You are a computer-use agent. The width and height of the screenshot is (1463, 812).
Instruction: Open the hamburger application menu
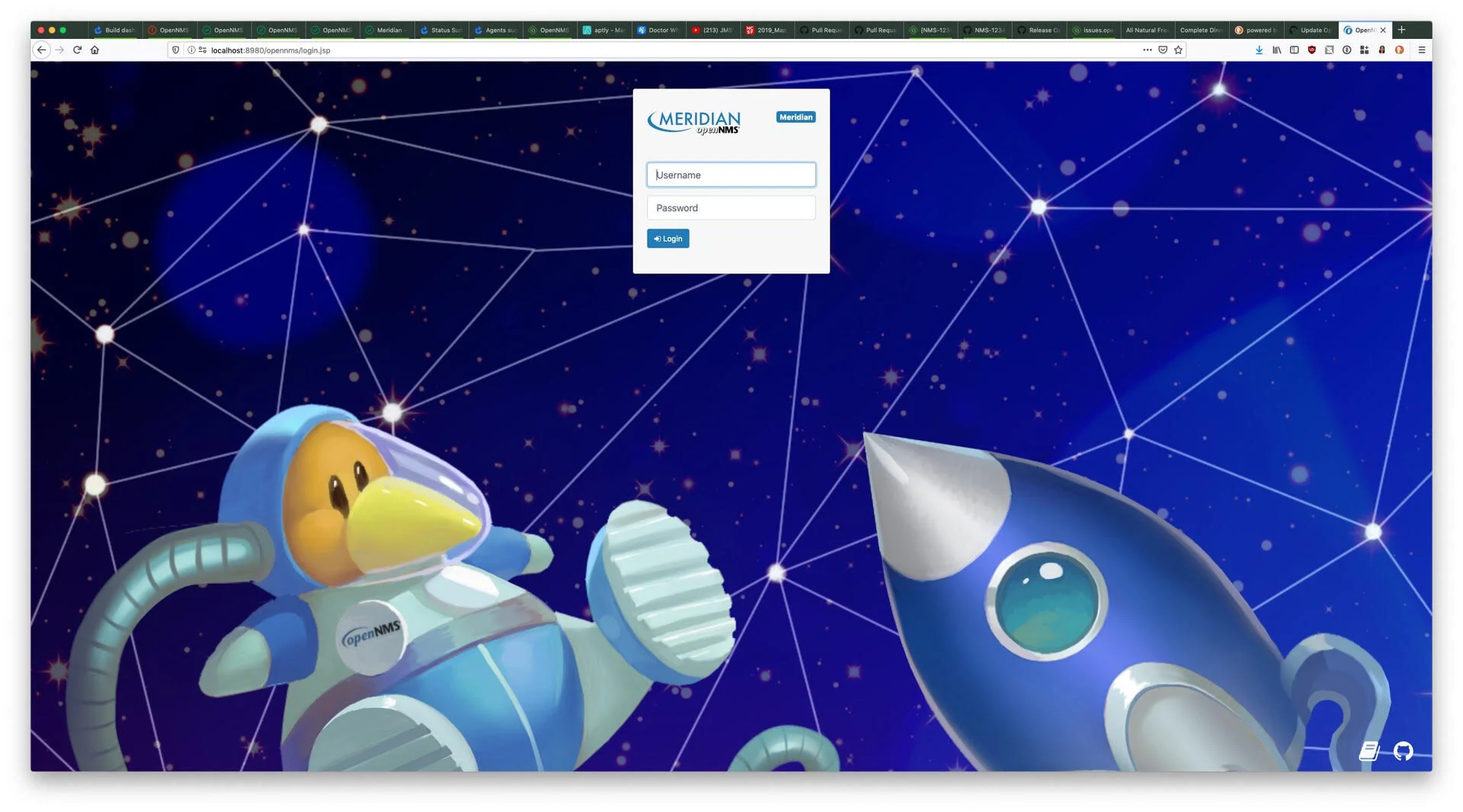[x=1421, y=50]
